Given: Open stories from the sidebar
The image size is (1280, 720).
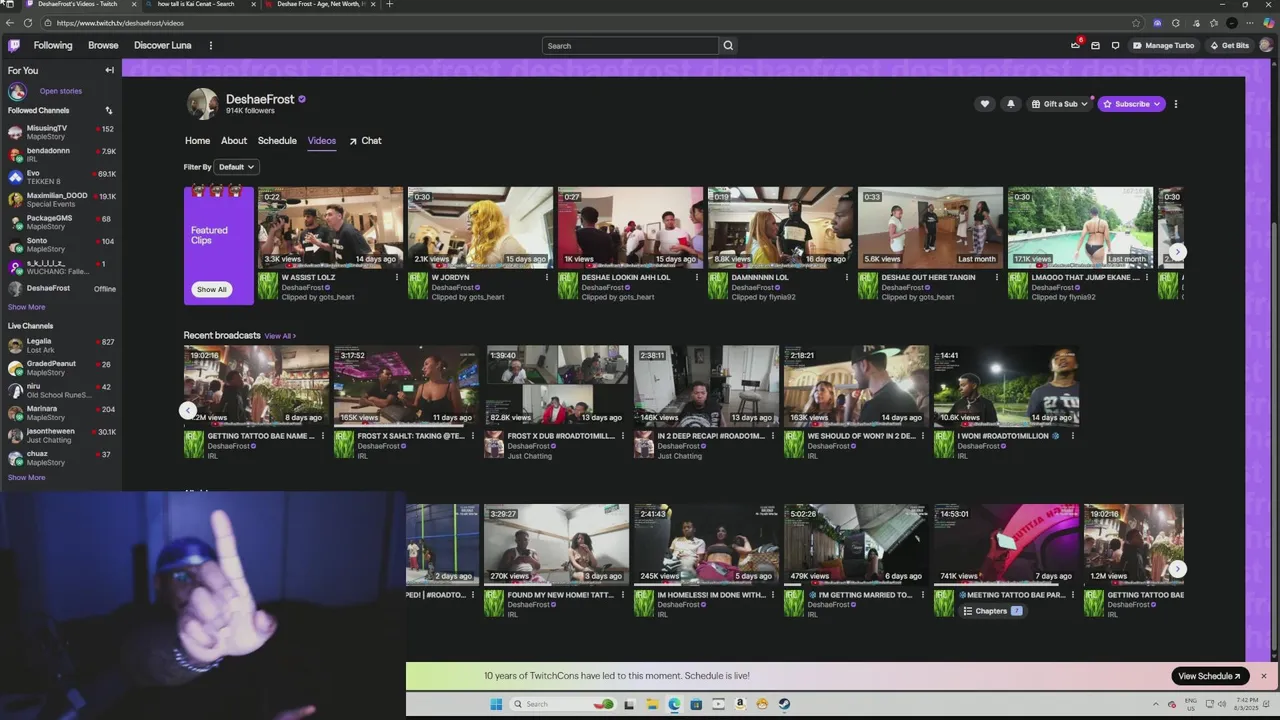Looking at the screenshot, I should coord(61,91).
